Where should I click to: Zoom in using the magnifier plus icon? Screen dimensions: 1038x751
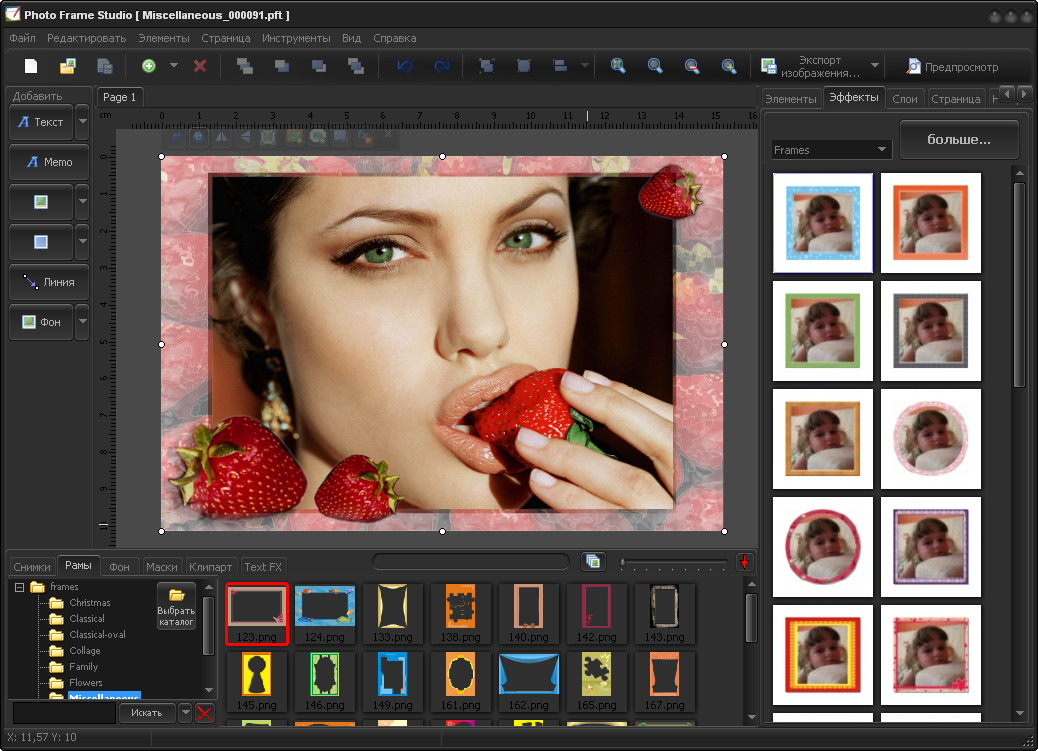pyautogui.click(x=729, y=66)
